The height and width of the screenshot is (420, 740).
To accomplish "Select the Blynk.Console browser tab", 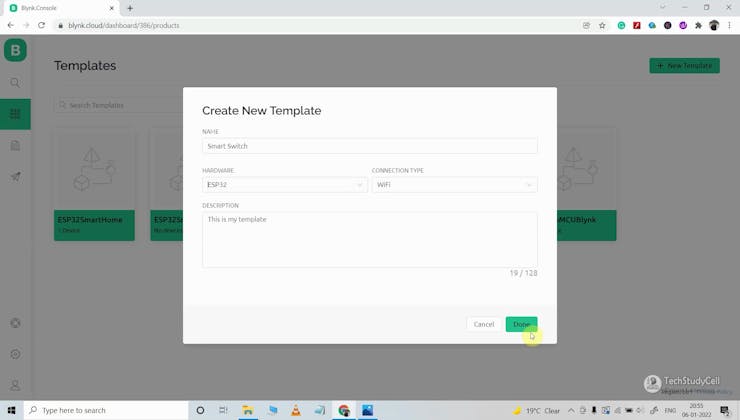I will (60, 8).
